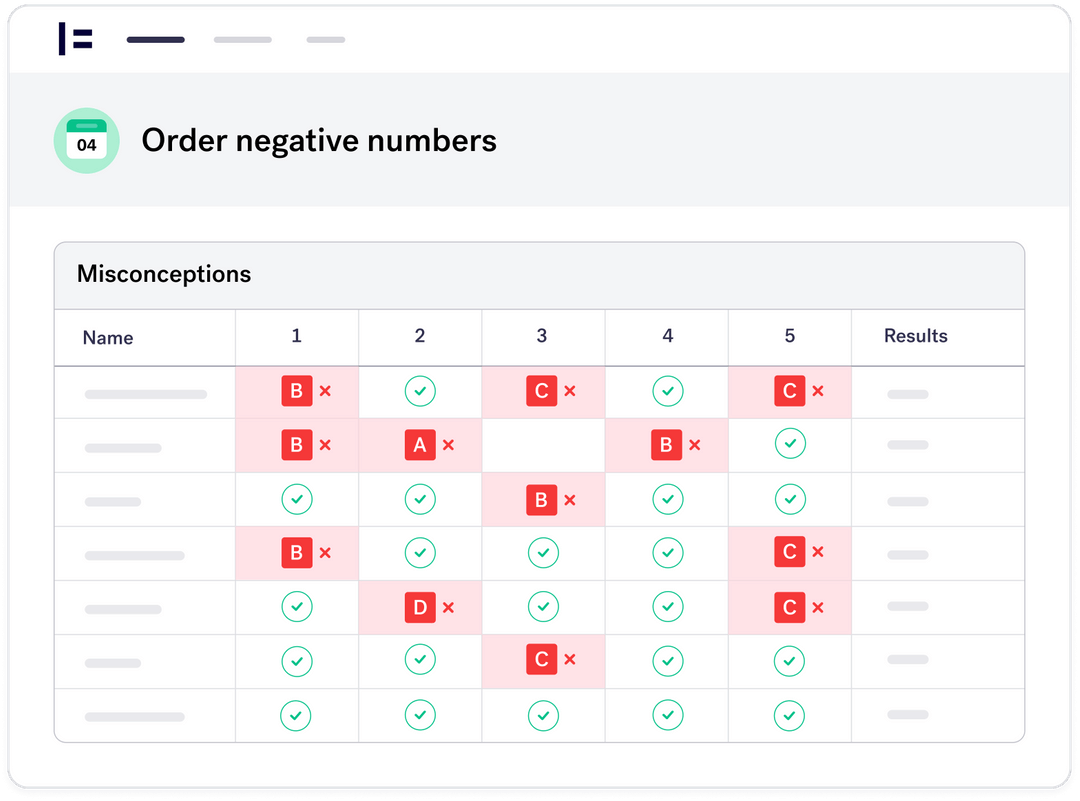Image resolution: width=1080 pixels, height=801 pixels.
Task: Click the red D badge in column 2
Action: pos(420,607)
